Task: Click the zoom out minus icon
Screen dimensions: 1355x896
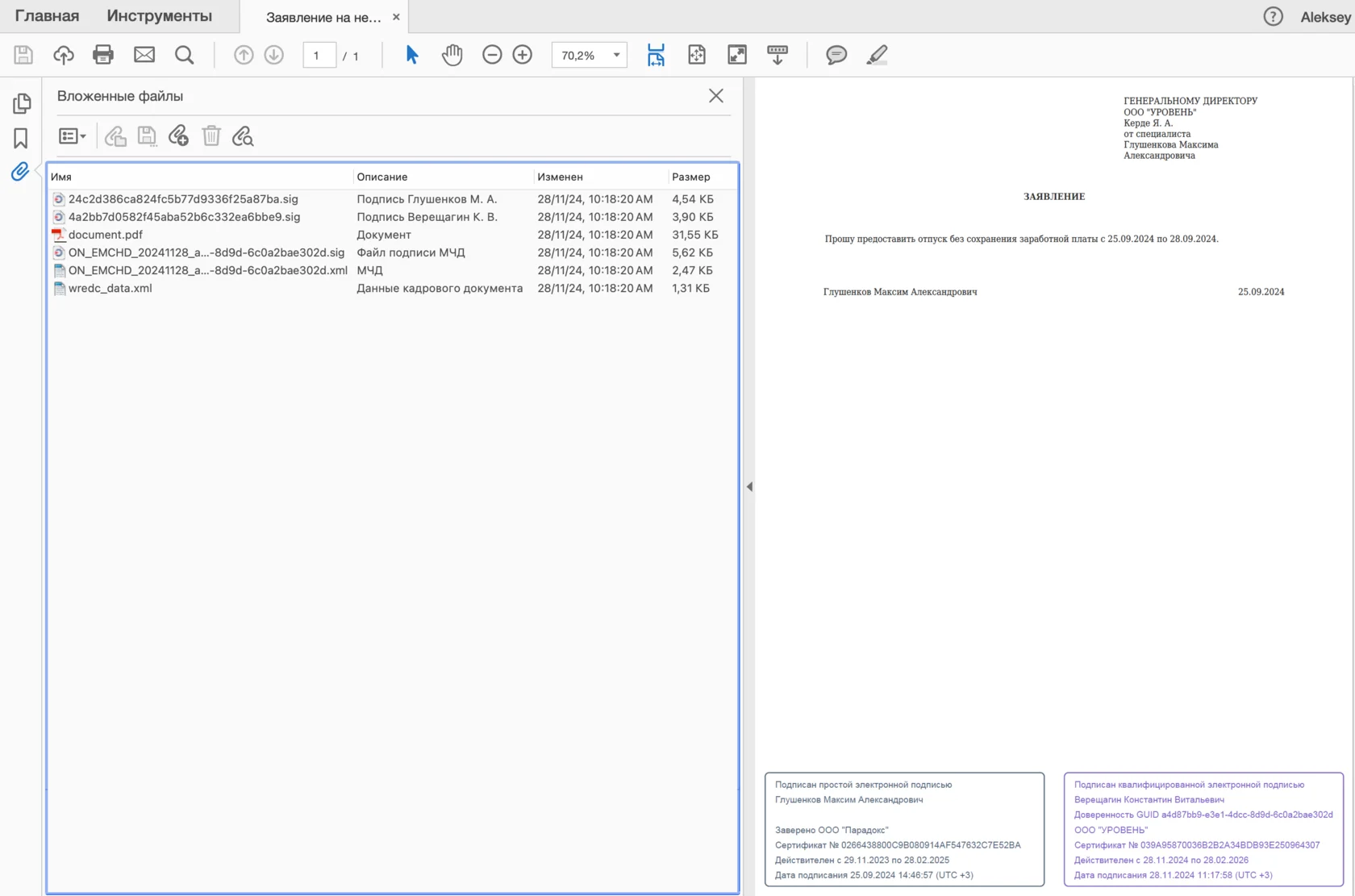Action: click(x=492, y=55)
